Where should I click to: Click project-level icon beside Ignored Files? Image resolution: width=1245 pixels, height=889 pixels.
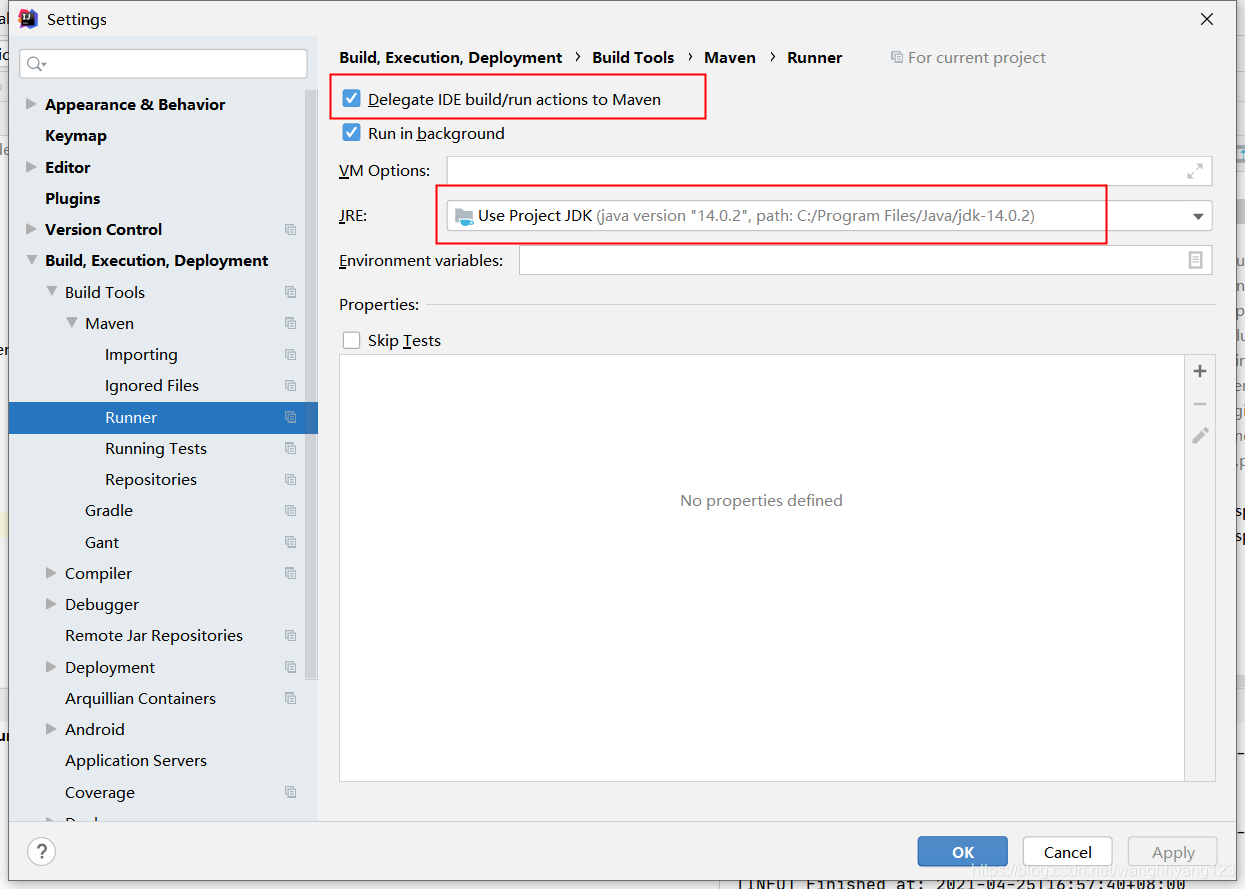(290, 385)
